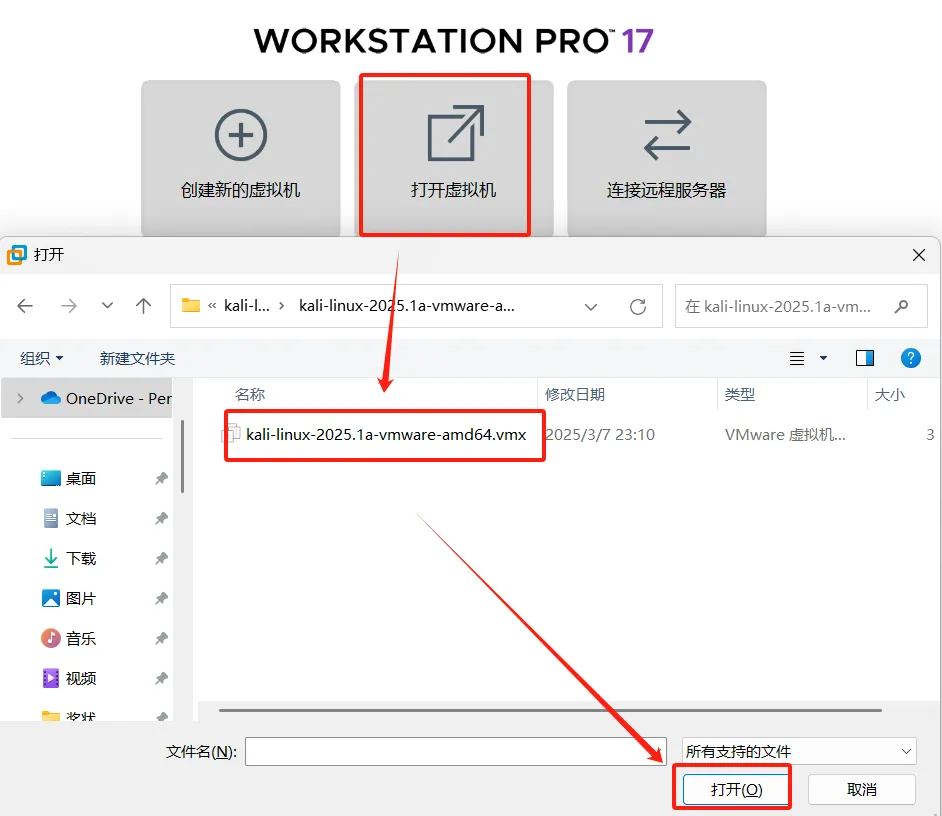The image size is (942, 816).
Task: Open the 组织 menu
Action: 41,359
